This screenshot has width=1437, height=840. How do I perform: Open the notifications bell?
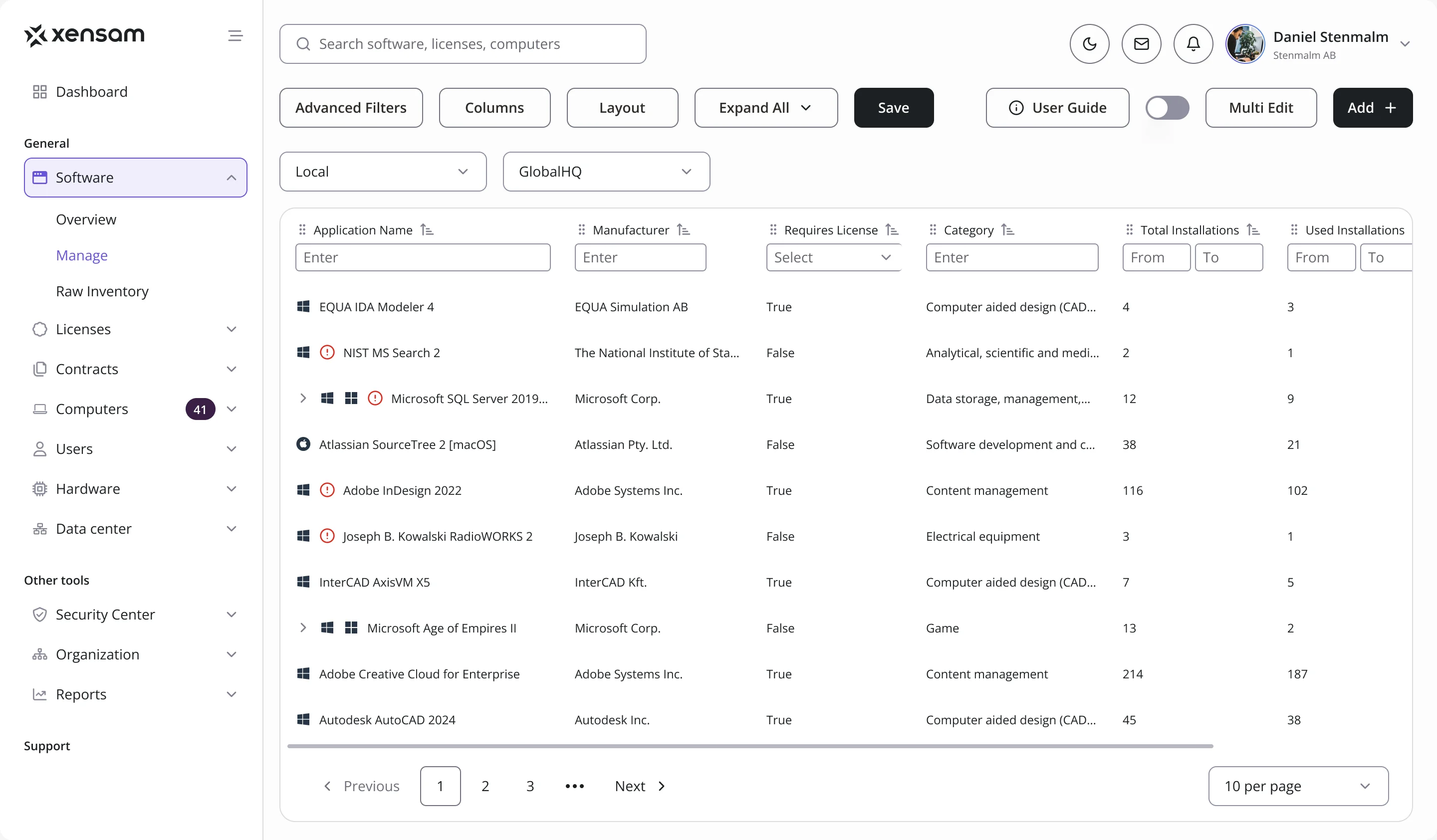1193,44
